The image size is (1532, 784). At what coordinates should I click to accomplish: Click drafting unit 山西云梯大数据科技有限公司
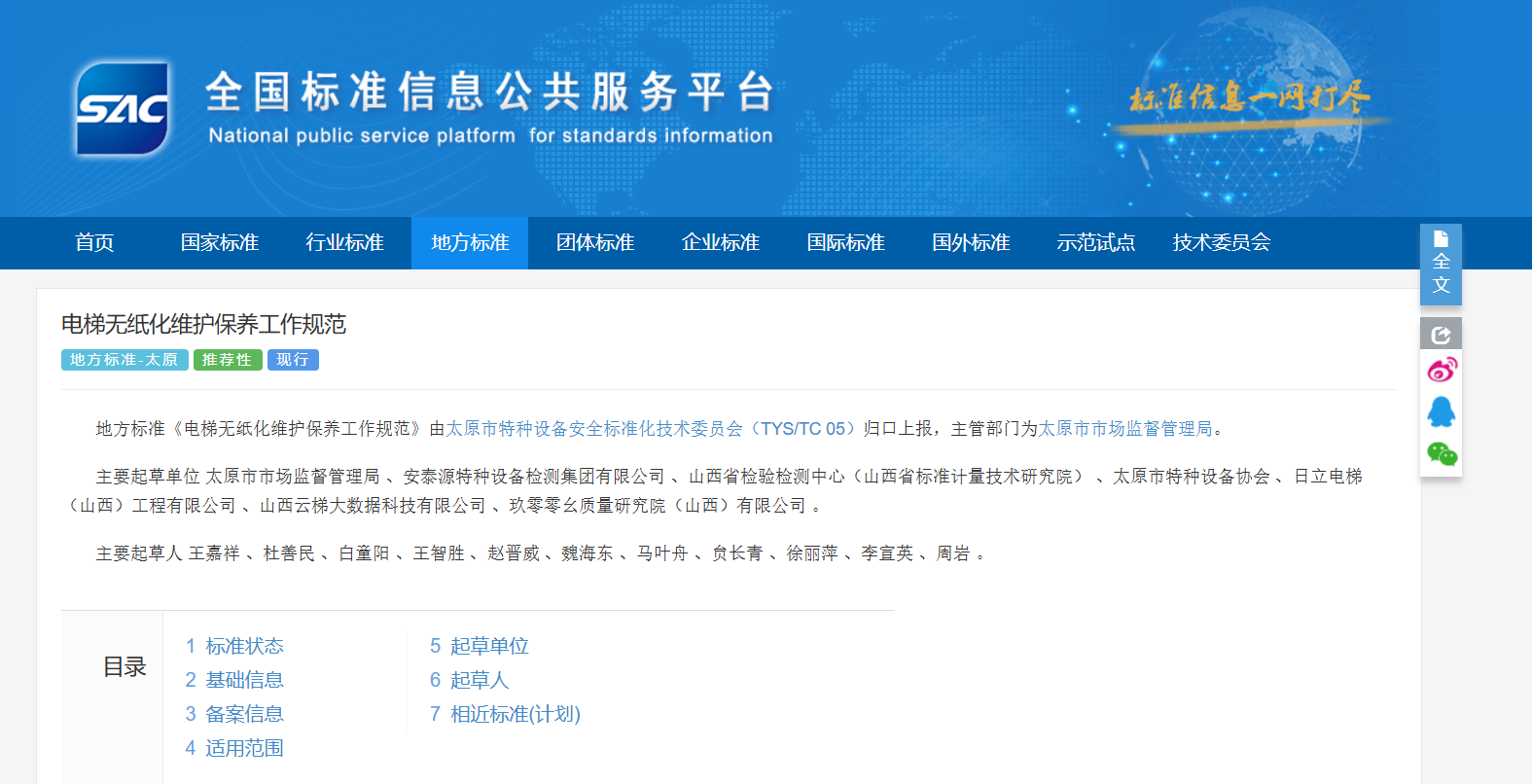tap(373, 506)
